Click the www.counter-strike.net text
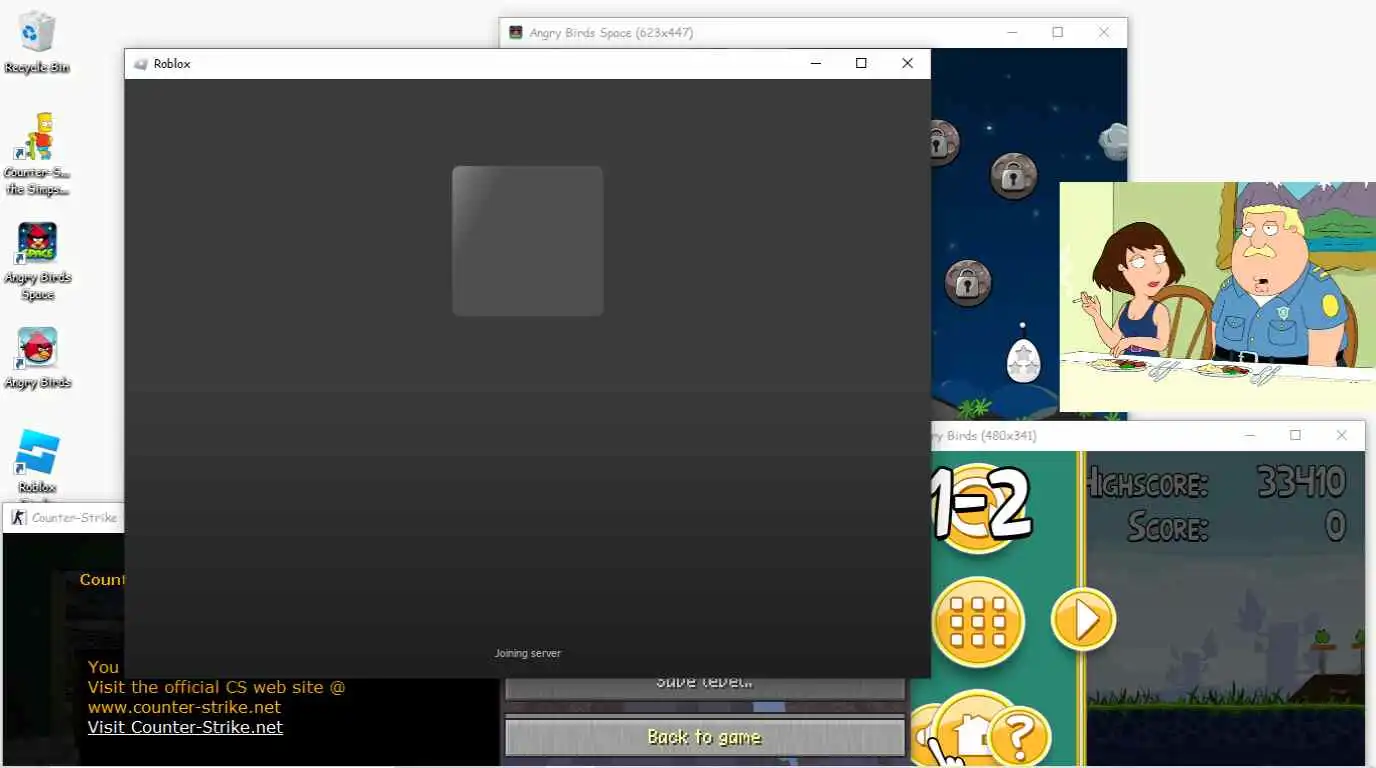This screenshot has height=768, width=1376. [184, 707]
